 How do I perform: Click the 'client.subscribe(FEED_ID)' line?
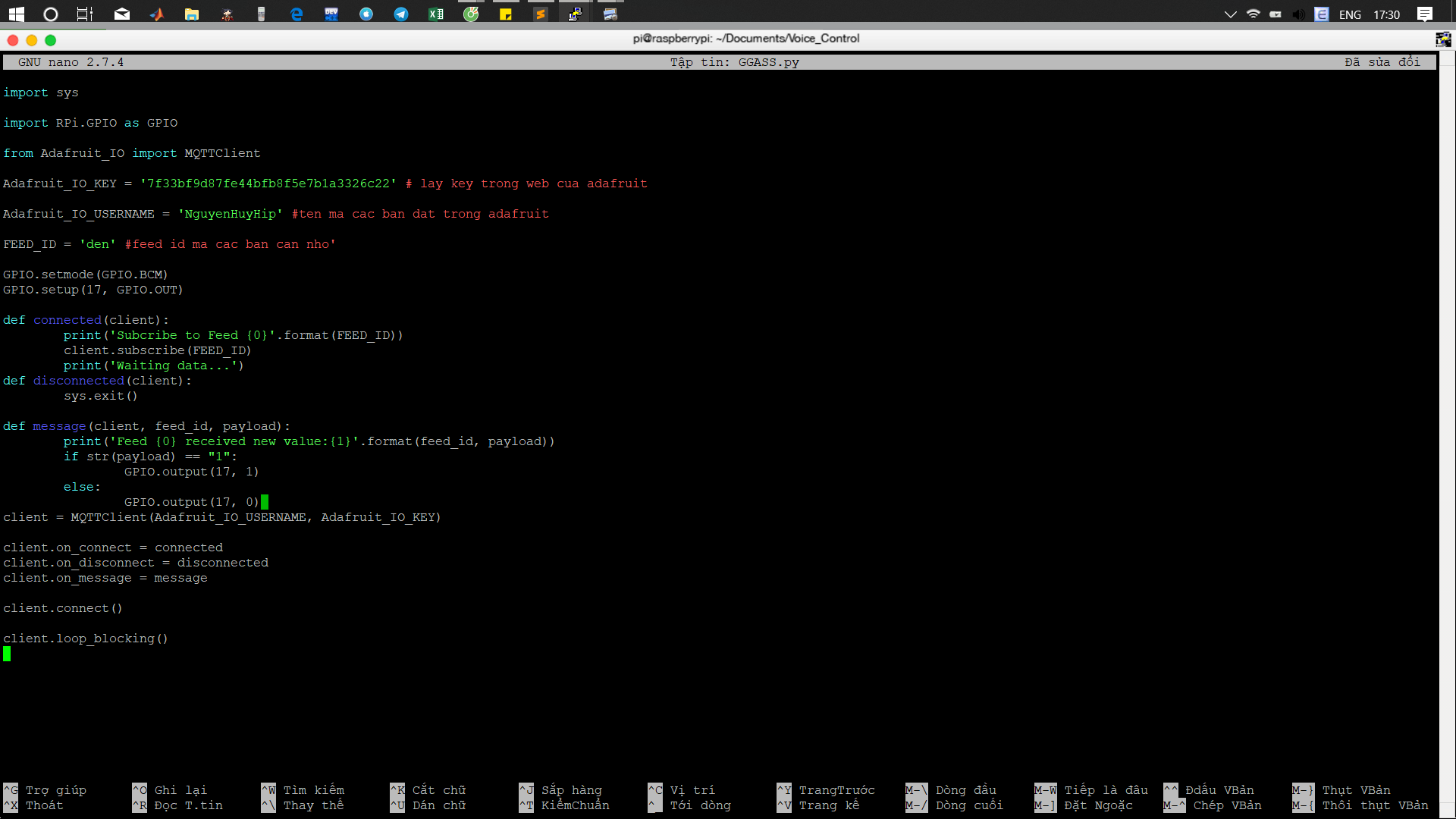tap(158, 350)
